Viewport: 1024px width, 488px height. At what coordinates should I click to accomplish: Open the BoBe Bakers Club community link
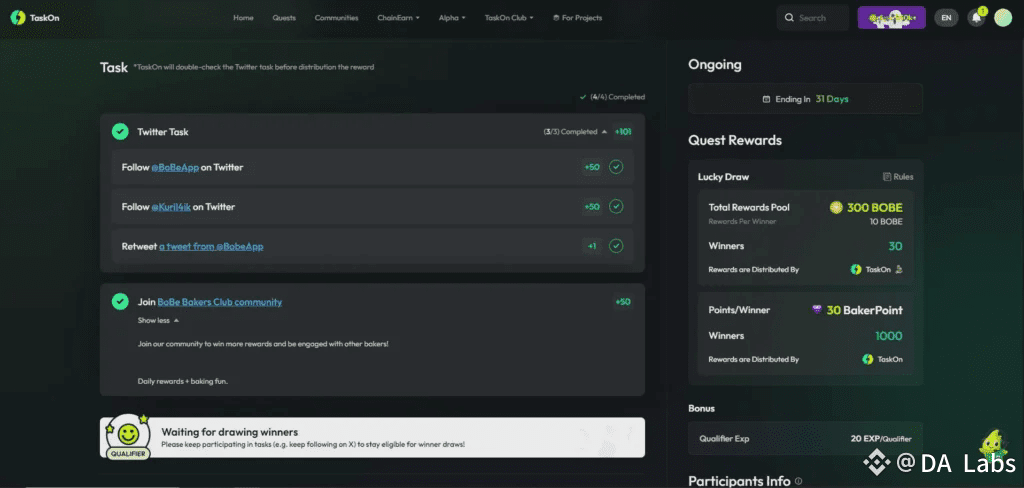point(219,302)
